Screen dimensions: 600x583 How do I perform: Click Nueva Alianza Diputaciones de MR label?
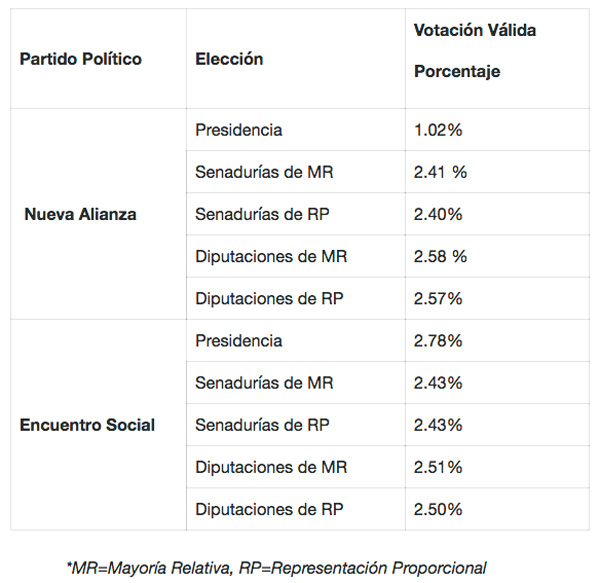tap(271, 256)
